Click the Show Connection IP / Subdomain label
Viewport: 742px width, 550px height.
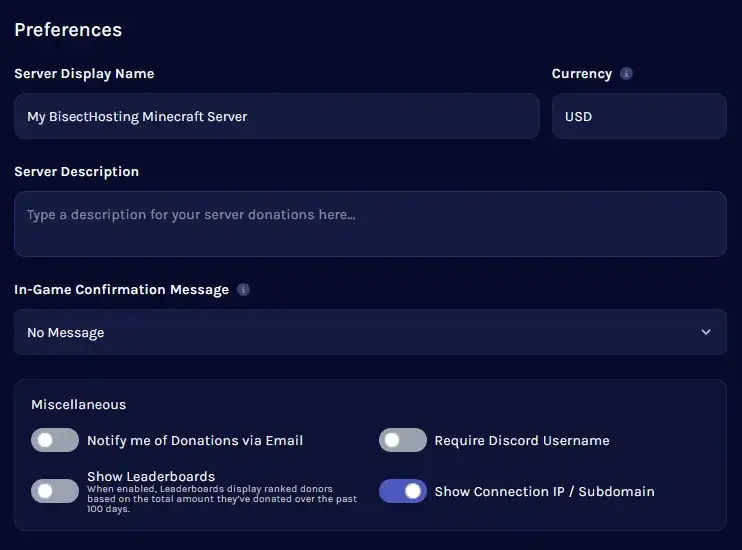[x=544, y=491]
